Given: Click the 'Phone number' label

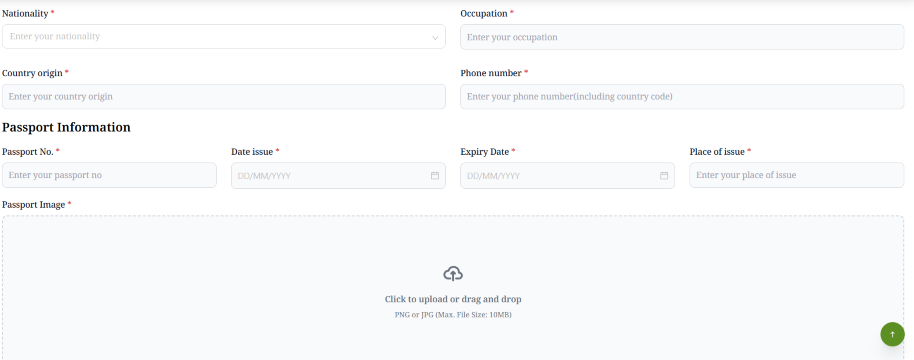Looking at the screenshot, I should (491, 73).
